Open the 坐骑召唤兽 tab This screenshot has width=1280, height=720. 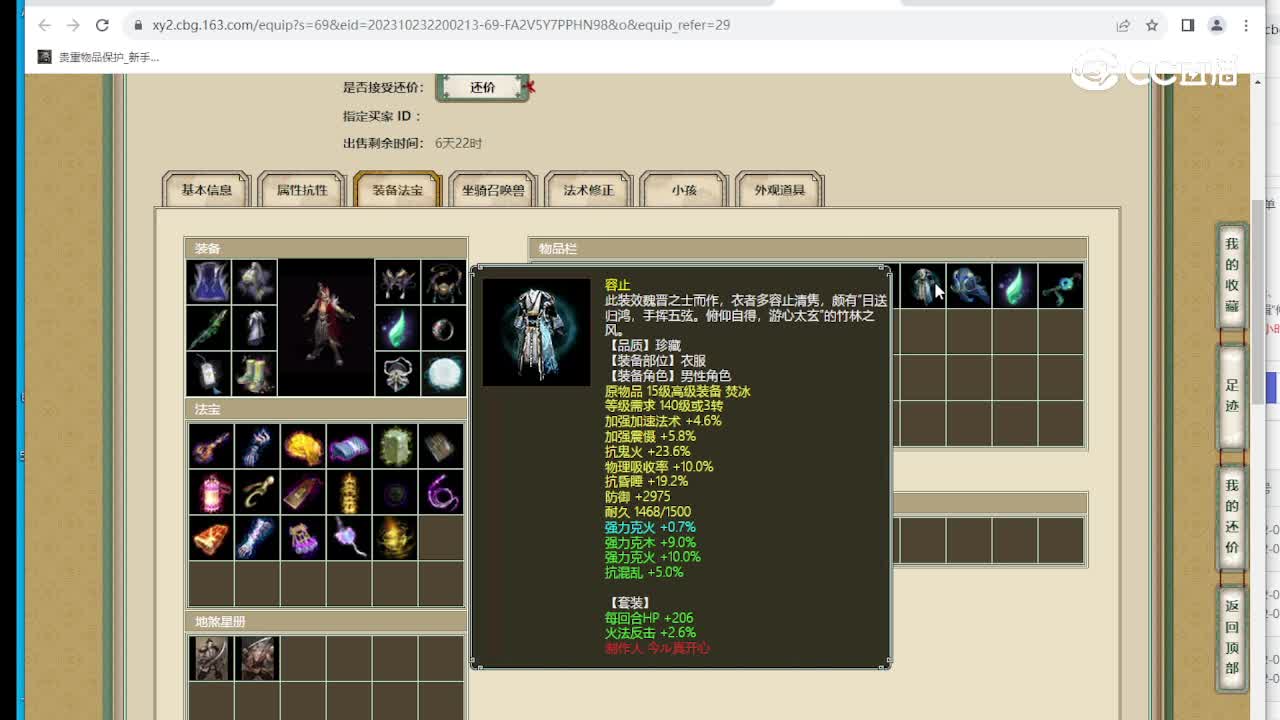[493, 189]
